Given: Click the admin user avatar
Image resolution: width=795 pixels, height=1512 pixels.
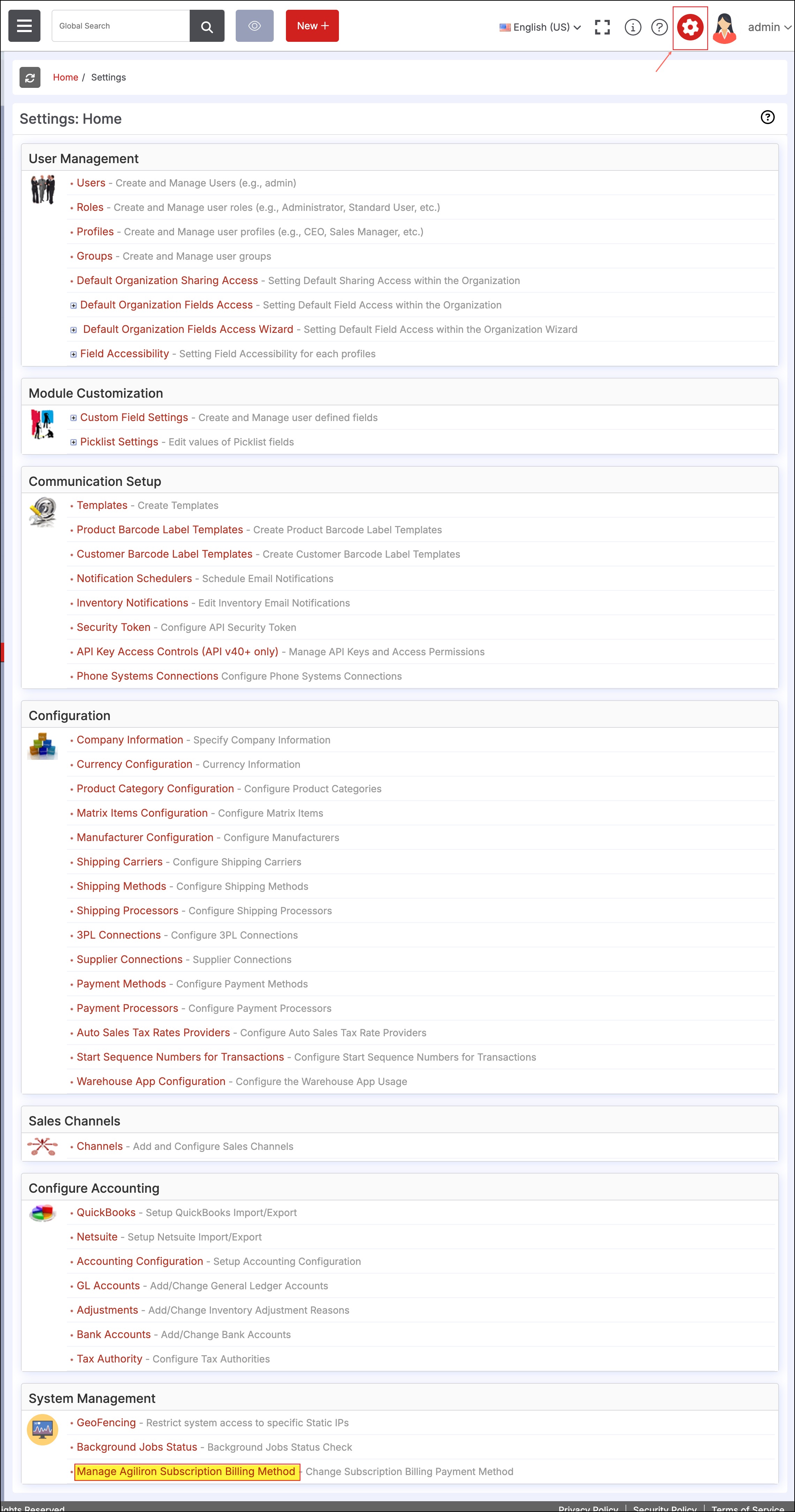Looking at the screenshot, I should pyautogui.click(x=725, y=28).
